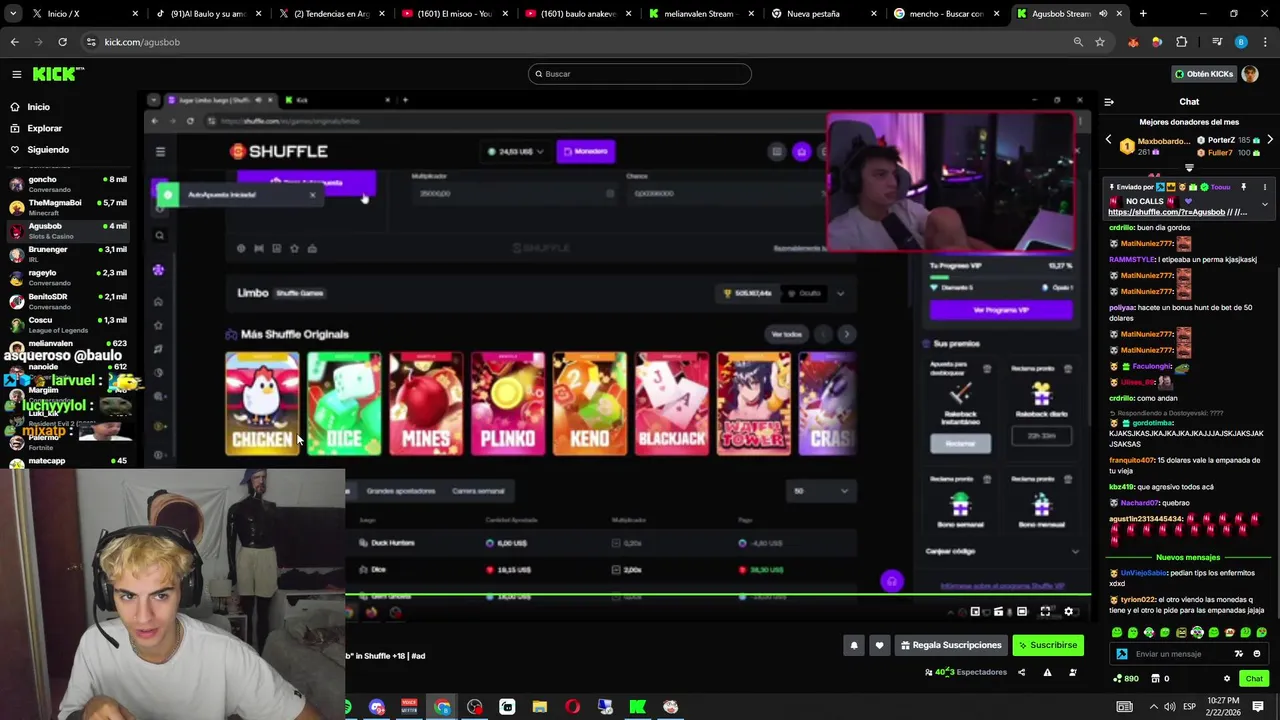Image resolution: width=1280 pixels, height=720 pixels.
Task: Click the Obtén KICKs button
Action: [x=1203, y=74]
